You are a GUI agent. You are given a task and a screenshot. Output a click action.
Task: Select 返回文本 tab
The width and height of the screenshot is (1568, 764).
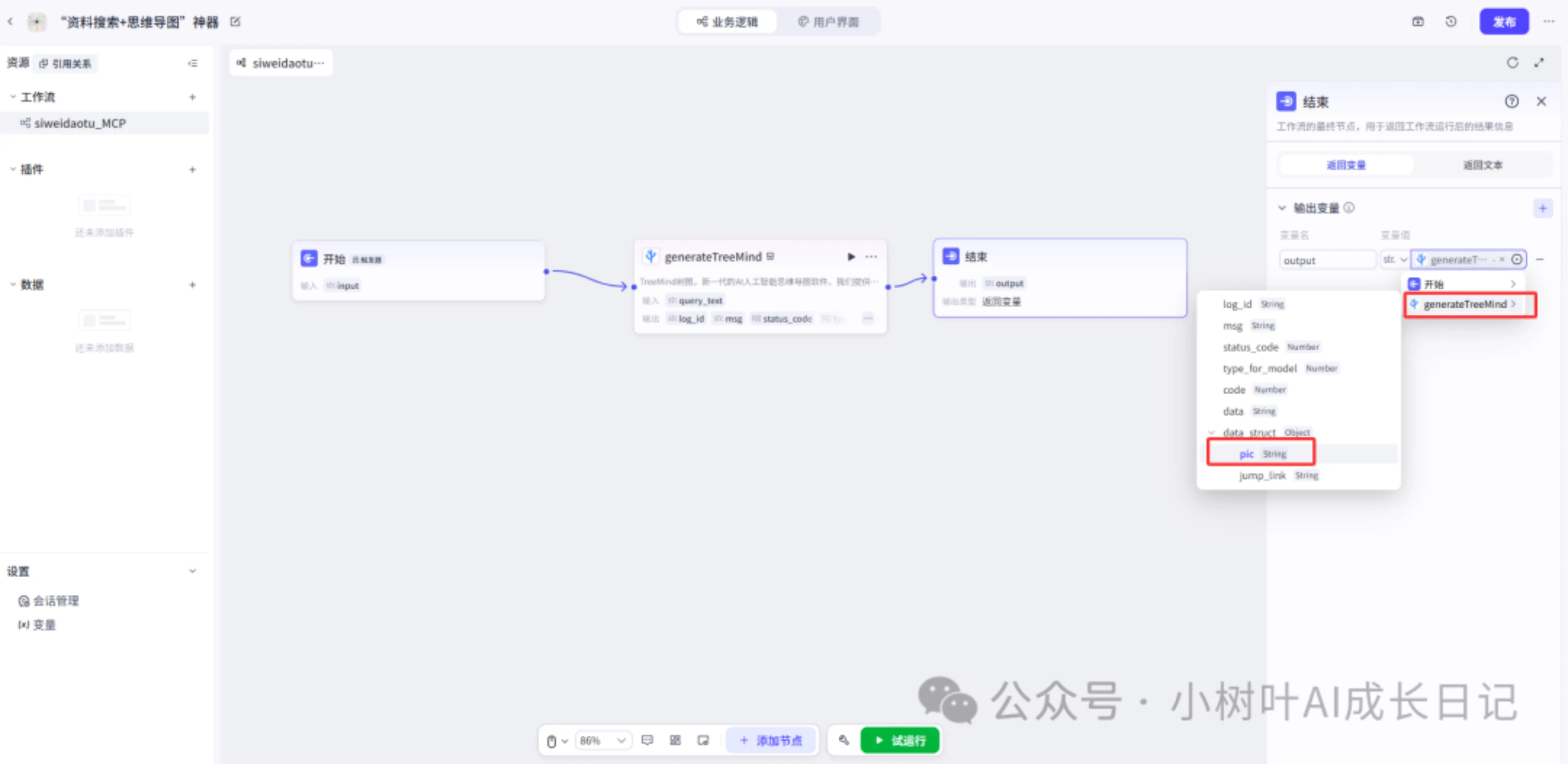point(1483,165)
